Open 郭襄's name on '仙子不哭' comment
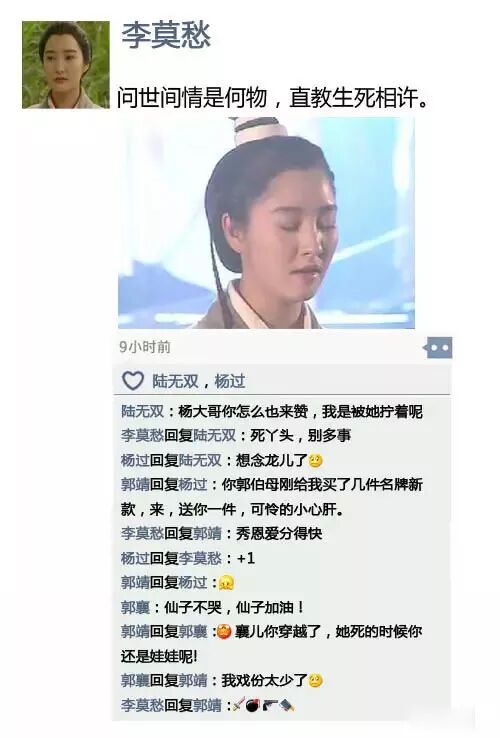The height and width of the screenshot is (738, 500). click(x=135, y=607)
